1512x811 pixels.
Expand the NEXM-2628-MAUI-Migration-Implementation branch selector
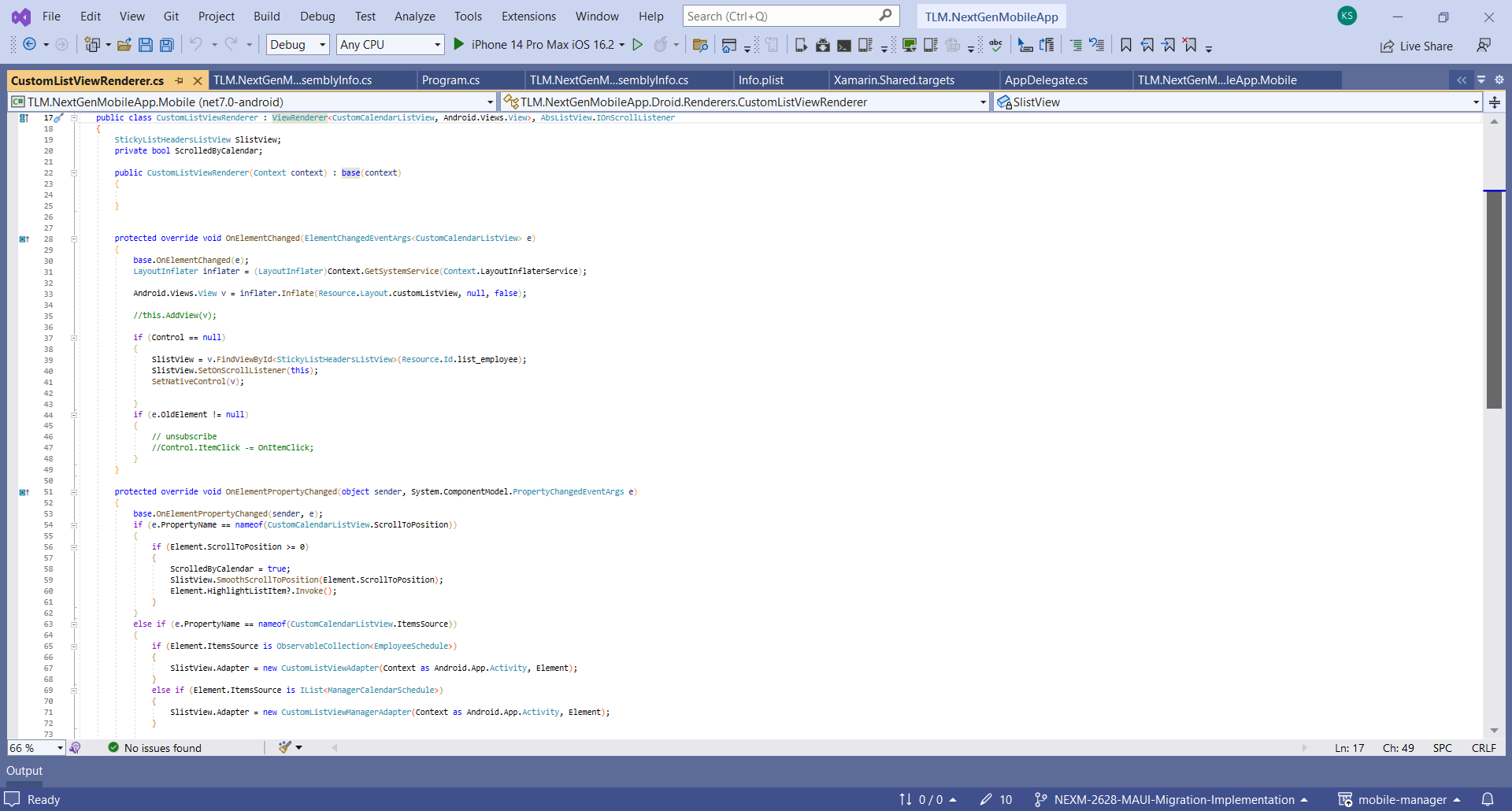click(1165, 799)
